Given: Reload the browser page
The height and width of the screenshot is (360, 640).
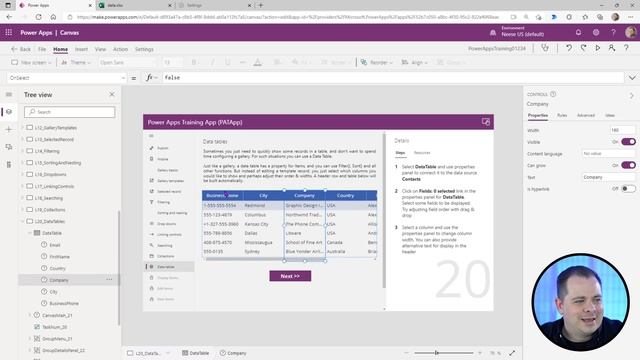Looking at the screenshot, I should [38, 17].
